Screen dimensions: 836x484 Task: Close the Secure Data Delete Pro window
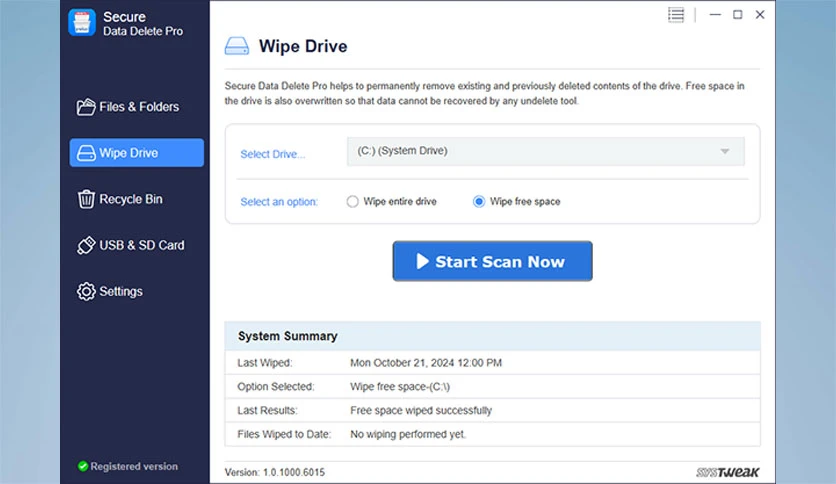click(x=760, y=15)
